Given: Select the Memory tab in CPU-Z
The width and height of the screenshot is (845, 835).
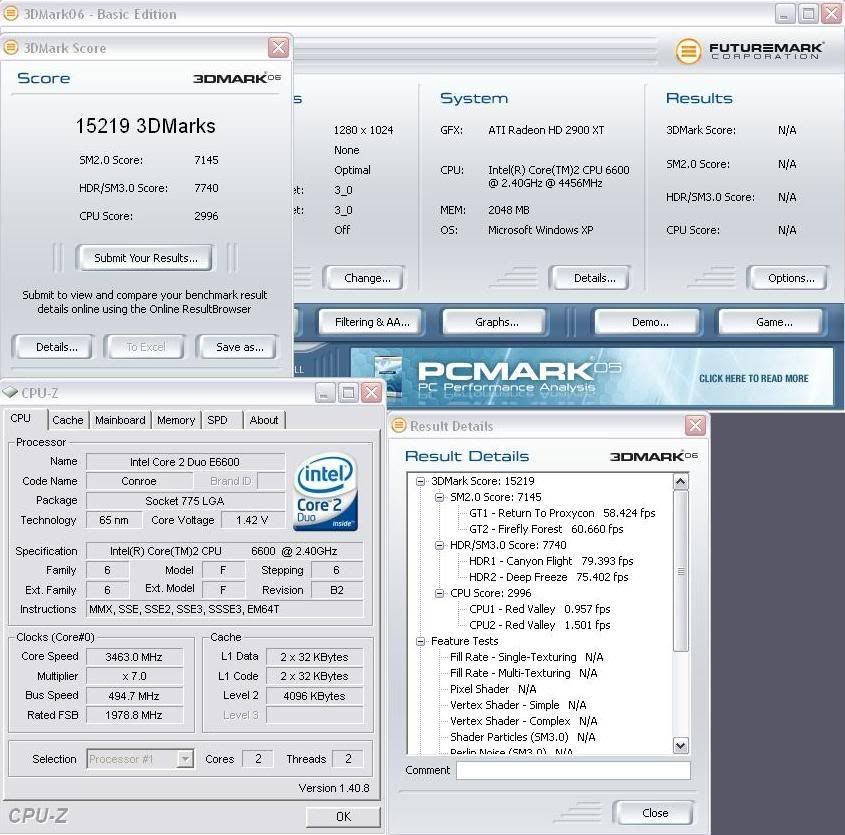Looking at the screenshot, I should 176,420.
